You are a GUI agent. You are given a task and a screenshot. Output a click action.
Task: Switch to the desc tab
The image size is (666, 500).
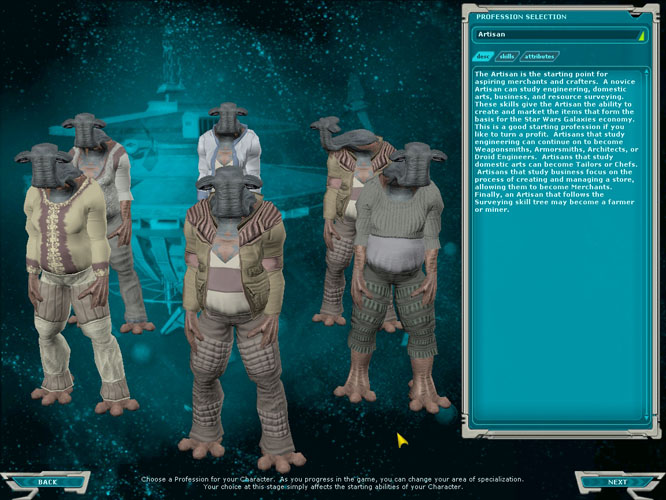(482, 56)
